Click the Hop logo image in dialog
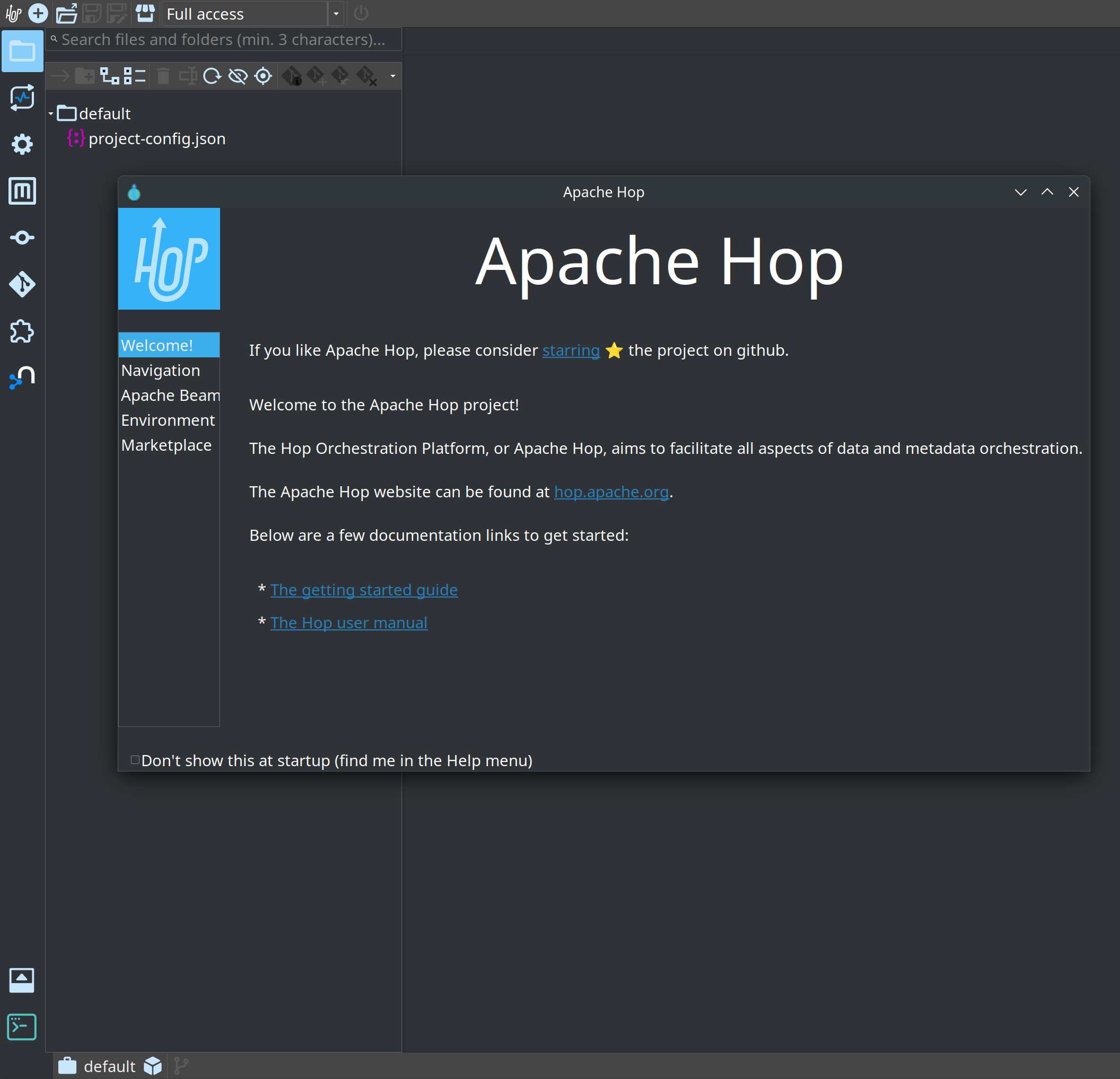Viewport: 1120px width, 1079px height. tap(169, 259)
